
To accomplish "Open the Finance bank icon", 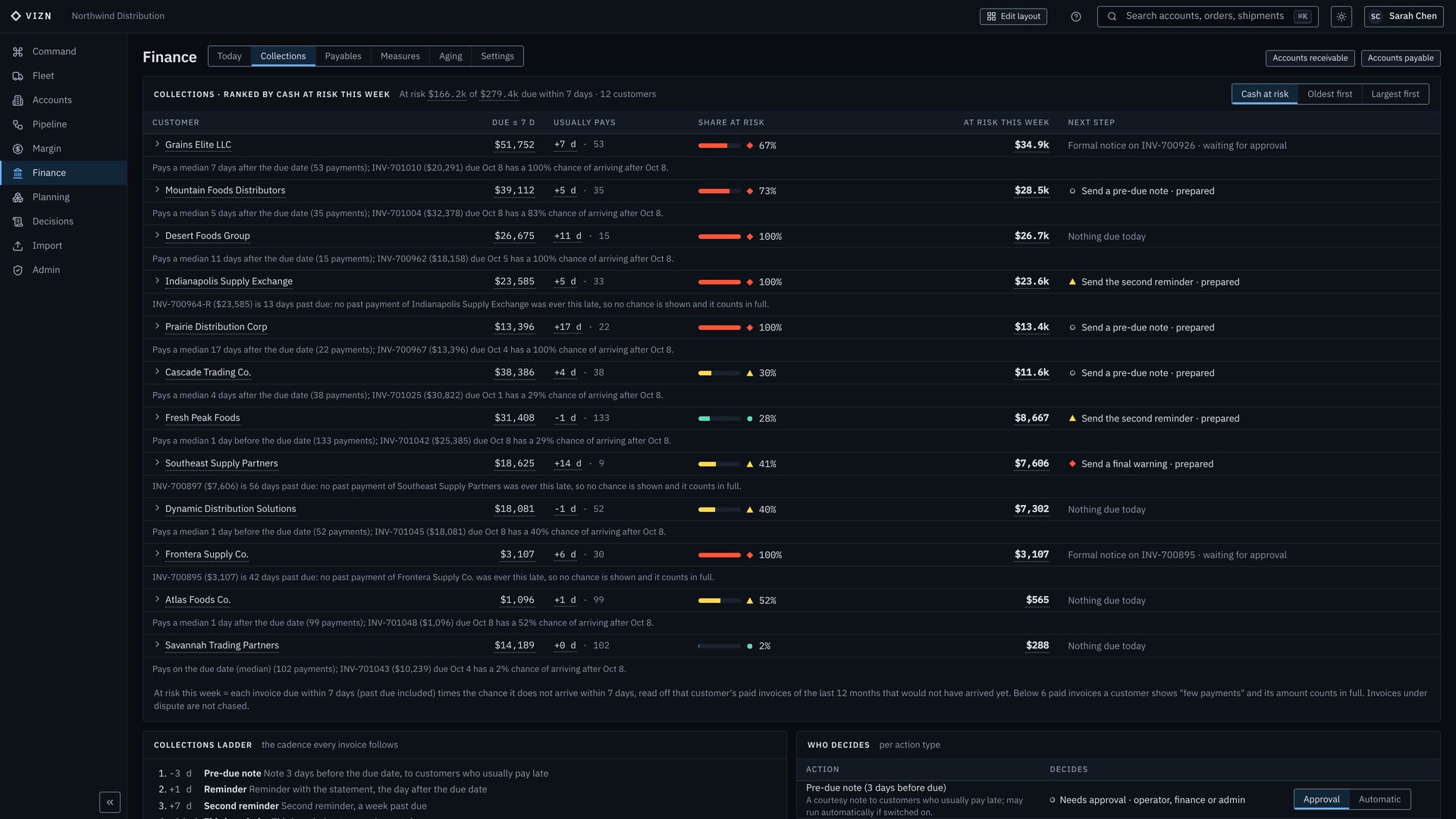I will click(17, 173).
